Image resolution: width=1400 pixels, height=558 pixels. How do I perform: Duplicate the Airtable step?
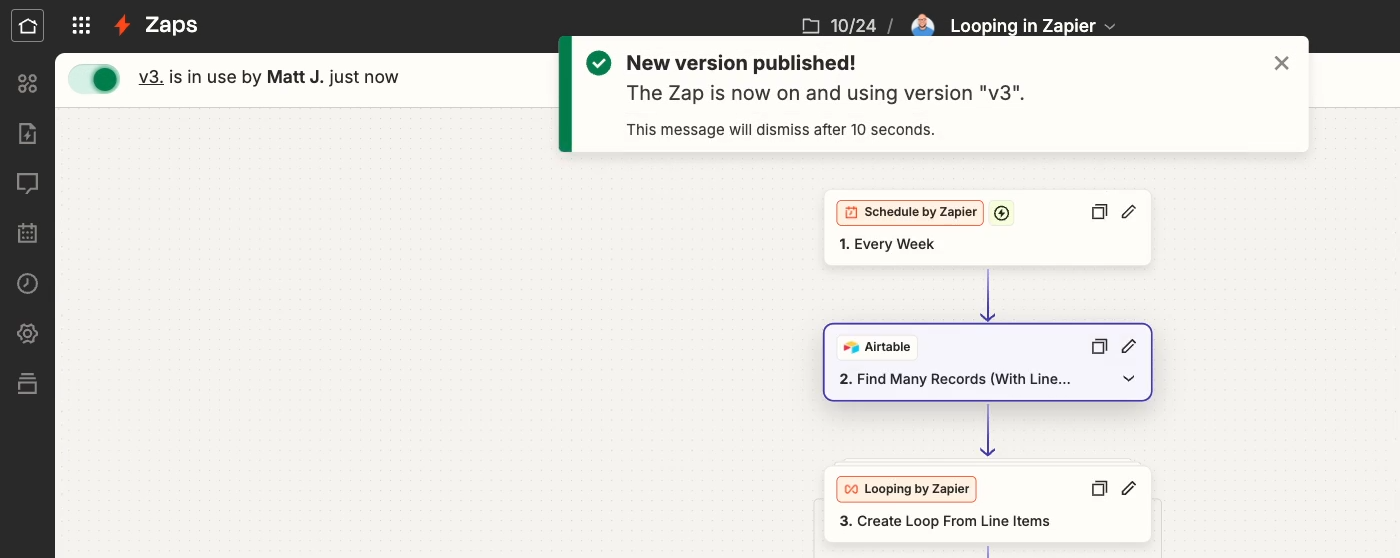coord(1099,347)
